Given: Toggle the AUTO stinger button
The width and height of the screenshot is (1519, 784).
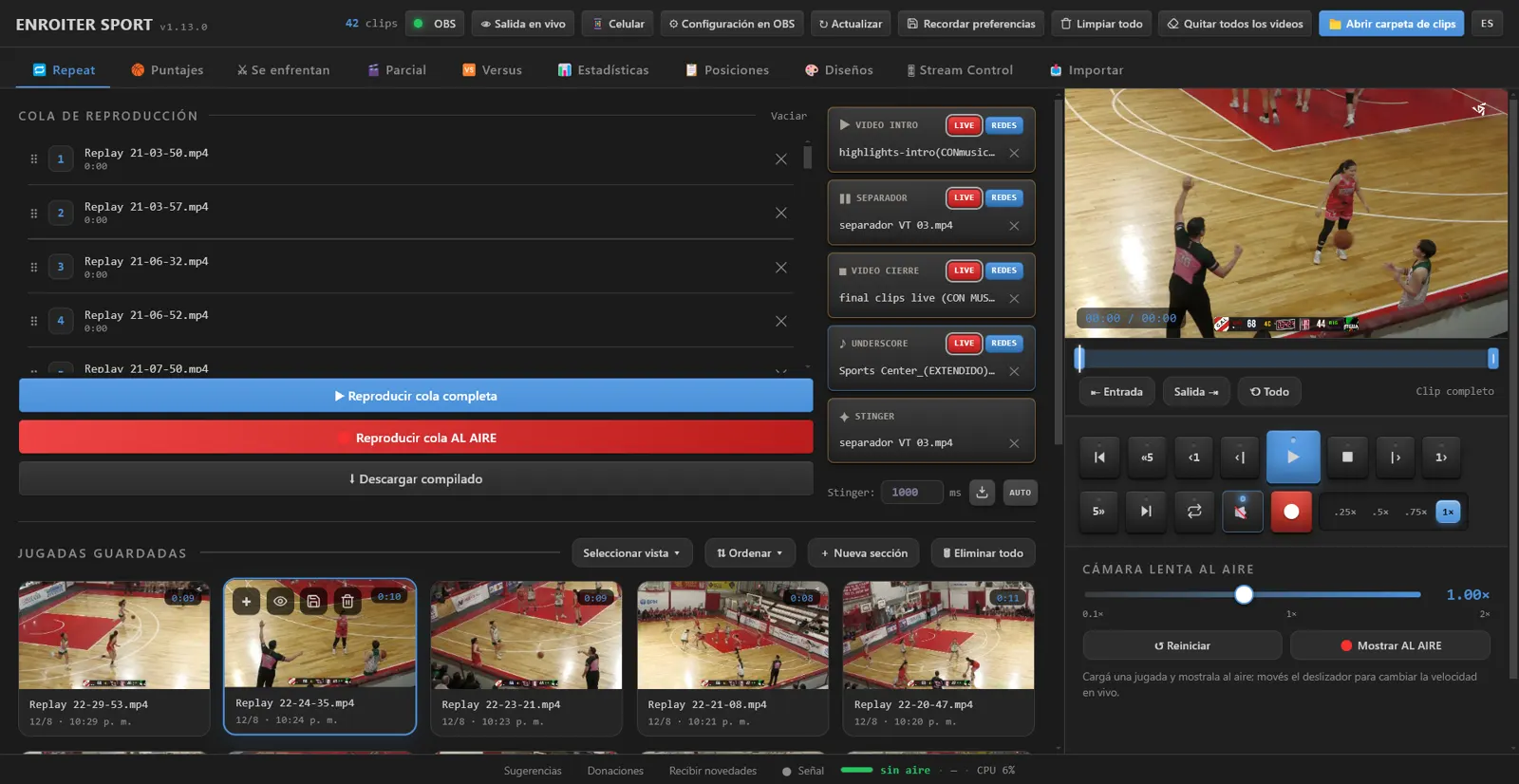Looking at the screenshot, I should (x=1021, y=493).
